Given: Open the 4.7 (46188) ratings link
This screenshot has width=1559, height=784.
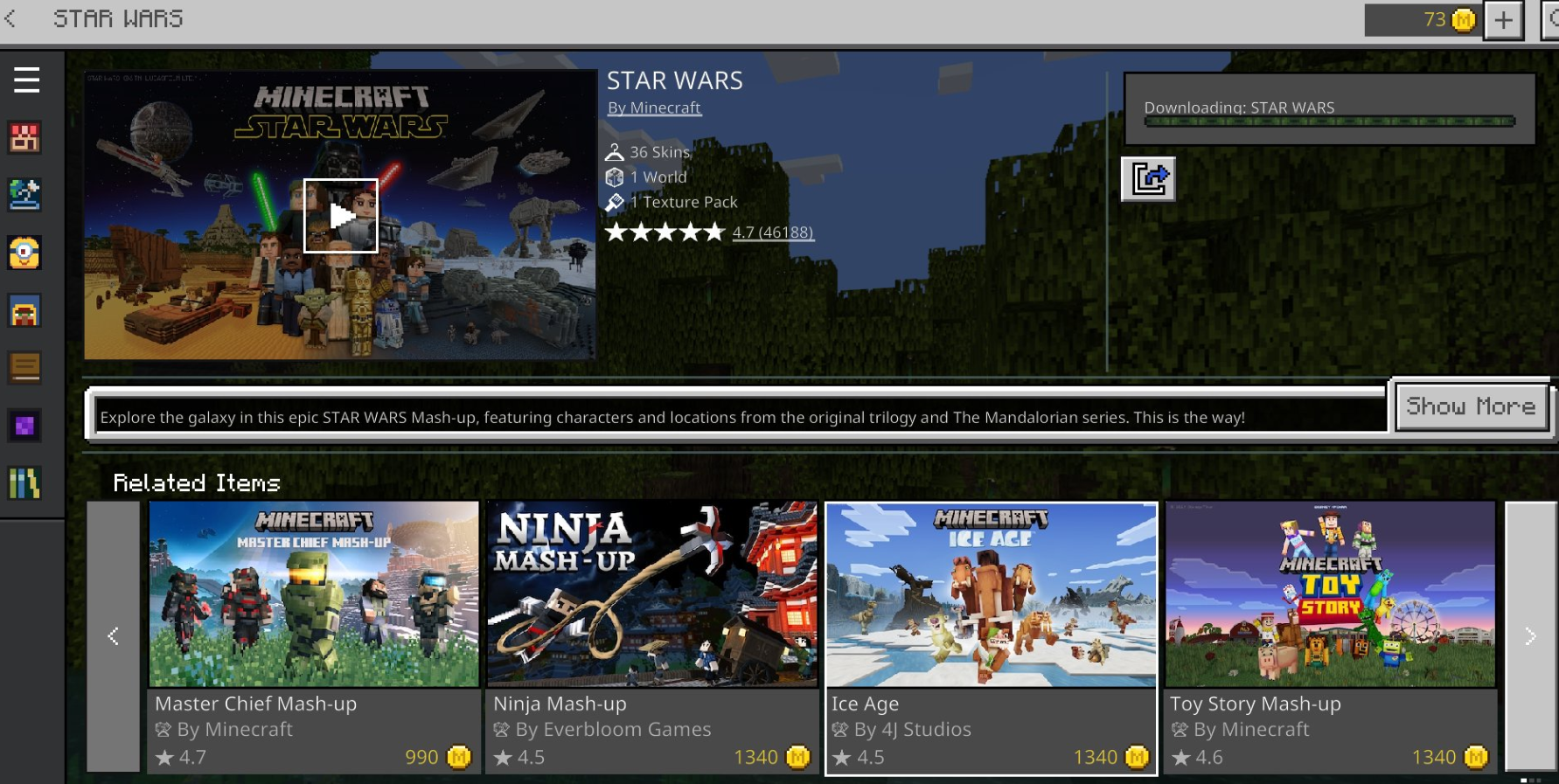Looking at the screenshot, I should click(773, 232).
